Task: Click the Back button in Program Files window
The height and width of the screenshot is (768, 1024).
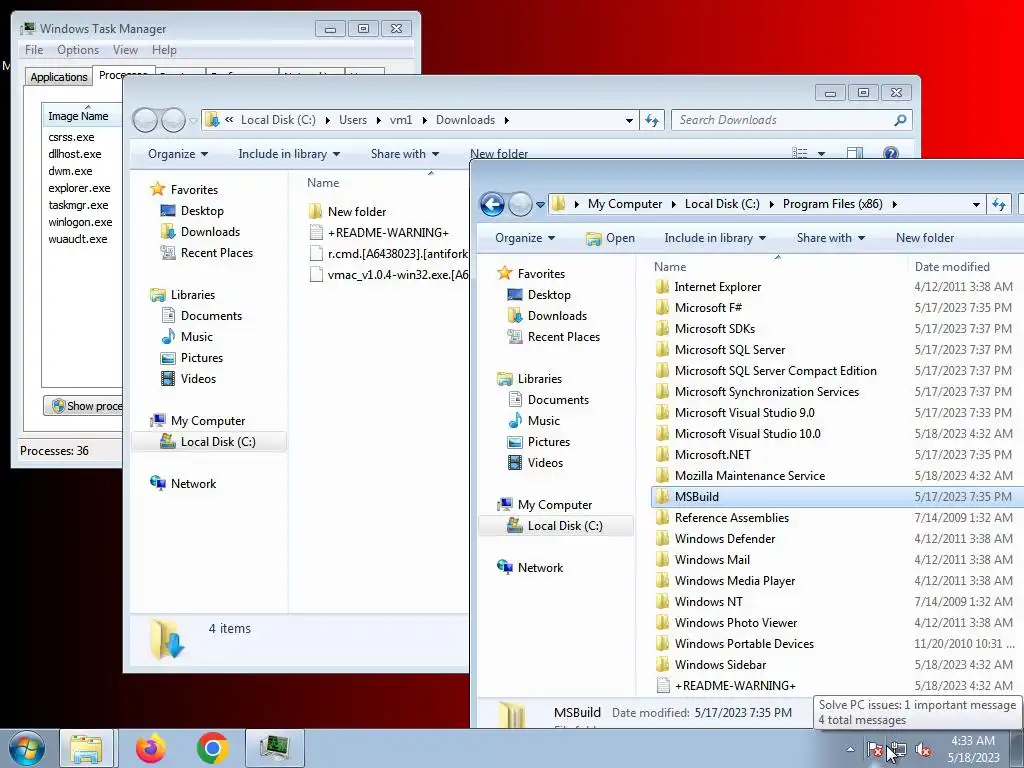Action: [x=492, y=204]
